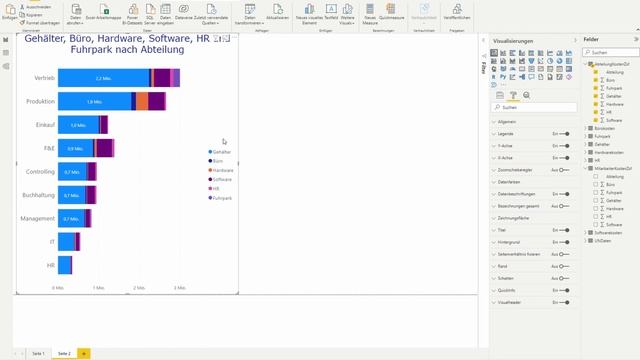Click the format options Suchen box

[534, 107]
